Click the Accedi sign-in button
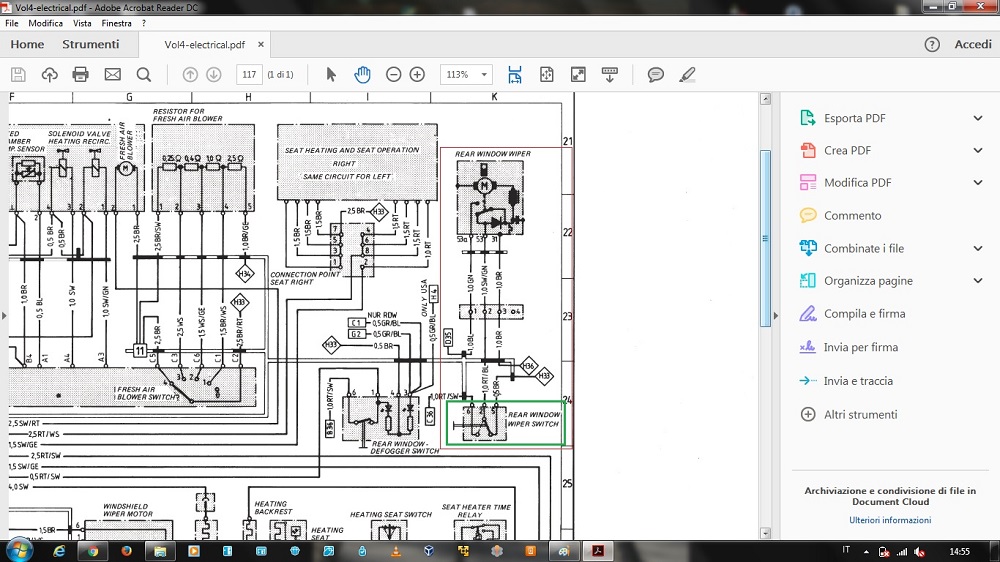Image resolution: width=1000 pixels, height=562 pixels. pos(972,45)
